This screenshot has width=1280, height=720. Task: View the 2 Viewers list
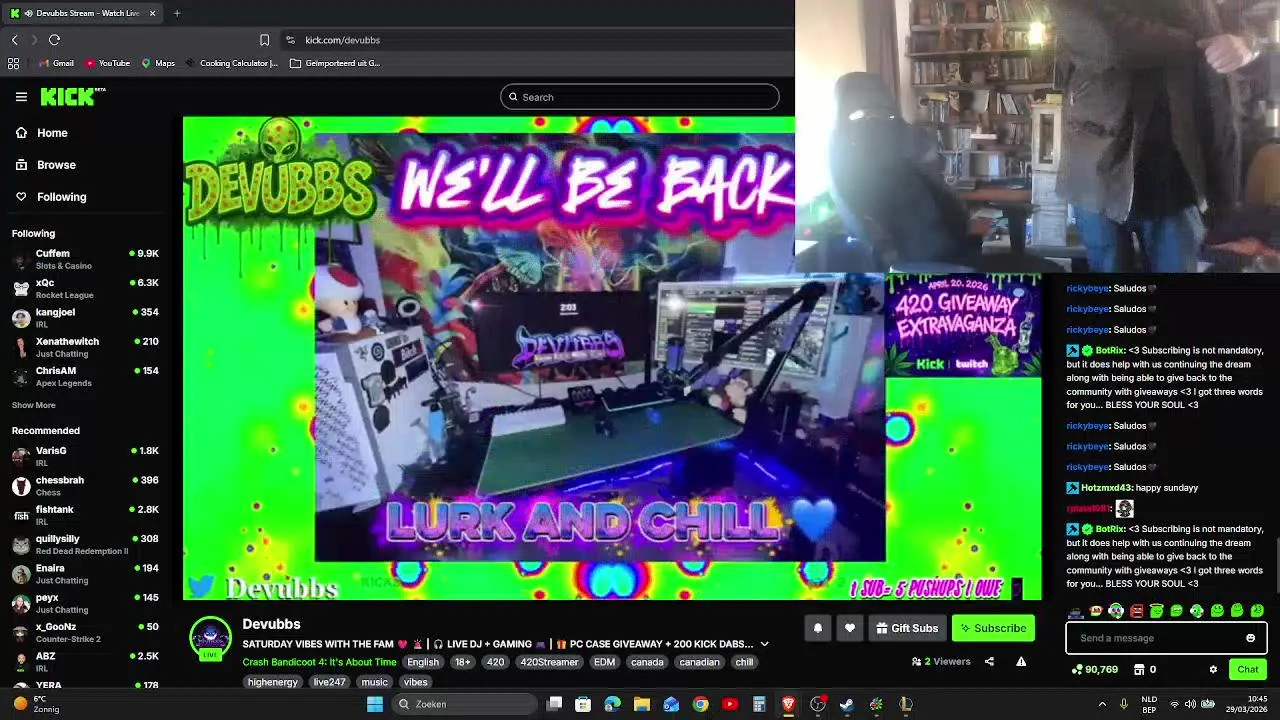[941, 661]
